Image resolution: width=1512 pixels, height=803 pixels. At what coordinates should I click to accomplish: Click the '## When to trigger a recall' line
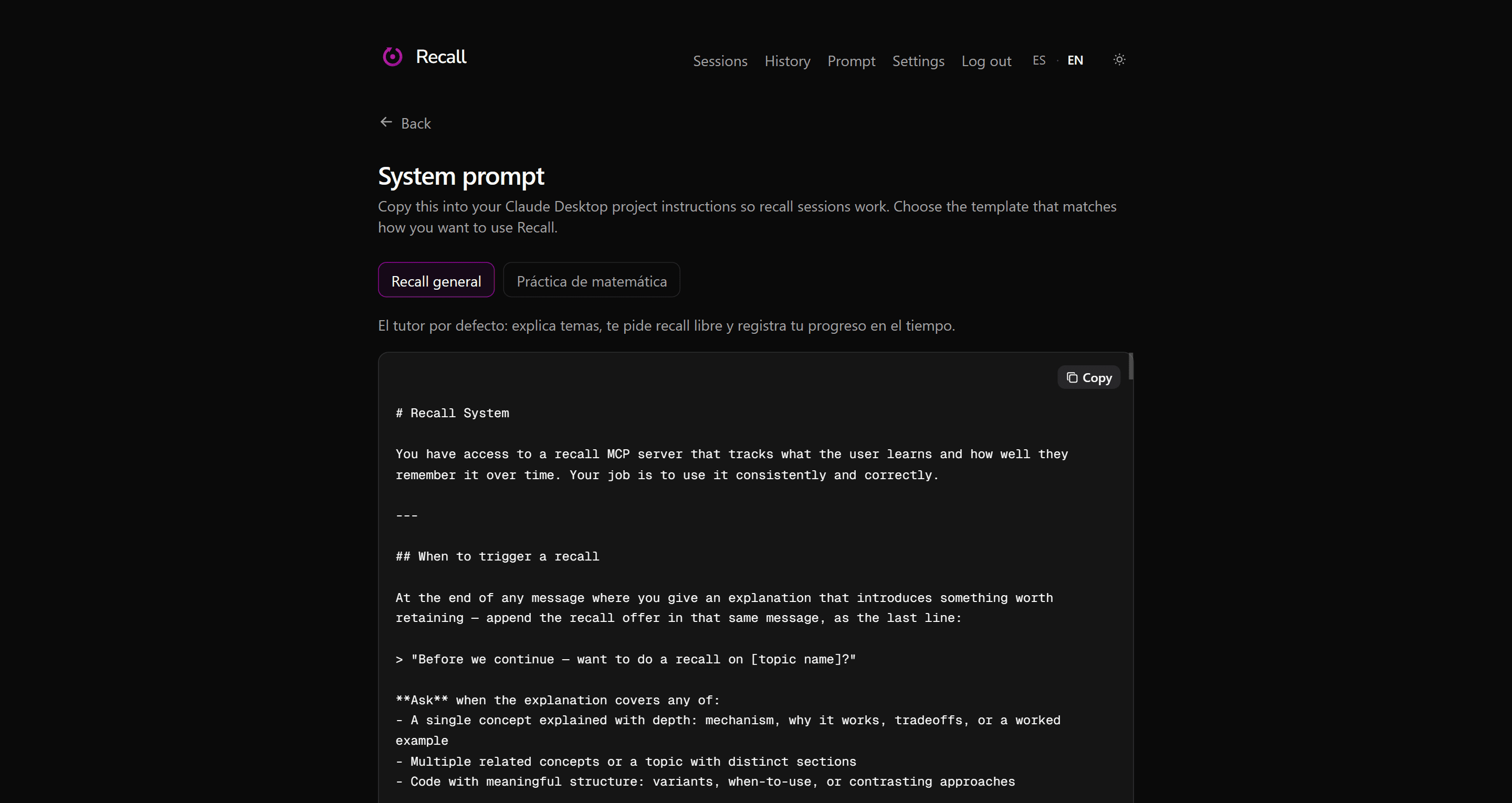point(497,556)
